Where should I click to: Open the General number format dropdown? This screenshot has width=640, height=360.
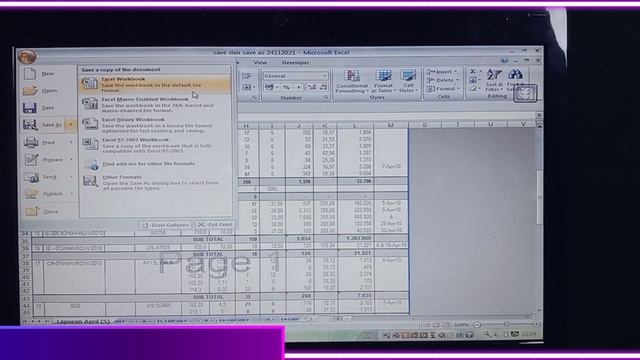coord(325,76)
